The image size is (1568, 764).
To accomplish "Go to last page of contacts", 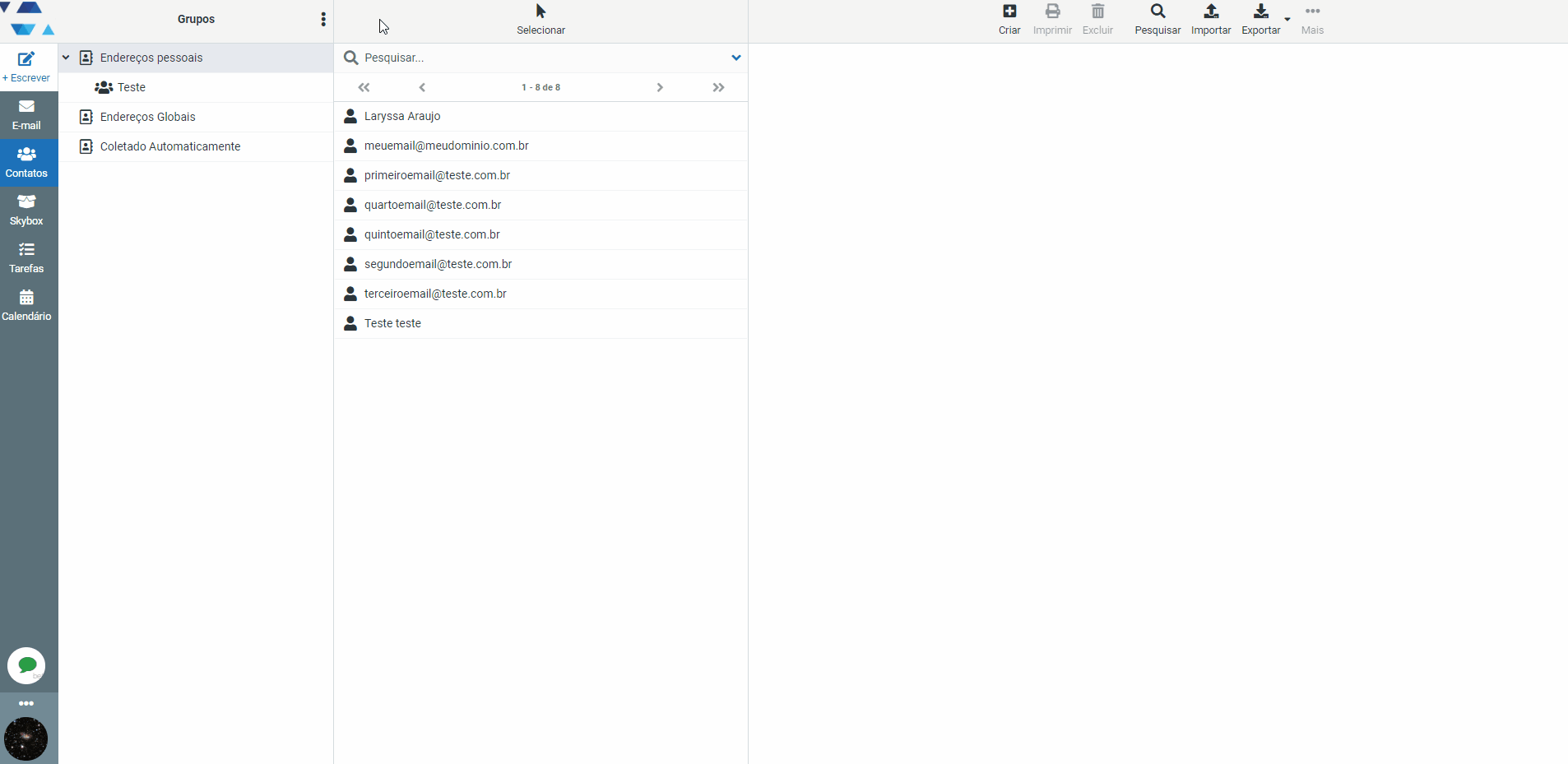I will click(x=719, y=87).
